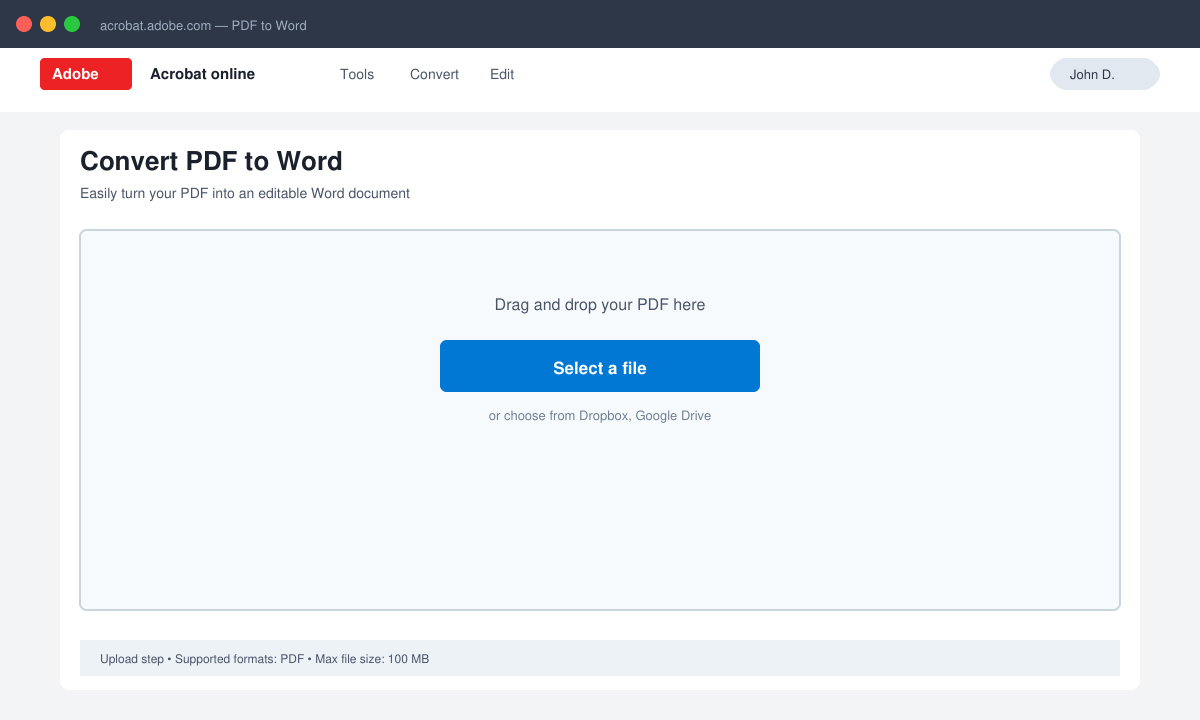Open the Tools menu
This screenshot has height=720, width=1200.
coord(357,74)
